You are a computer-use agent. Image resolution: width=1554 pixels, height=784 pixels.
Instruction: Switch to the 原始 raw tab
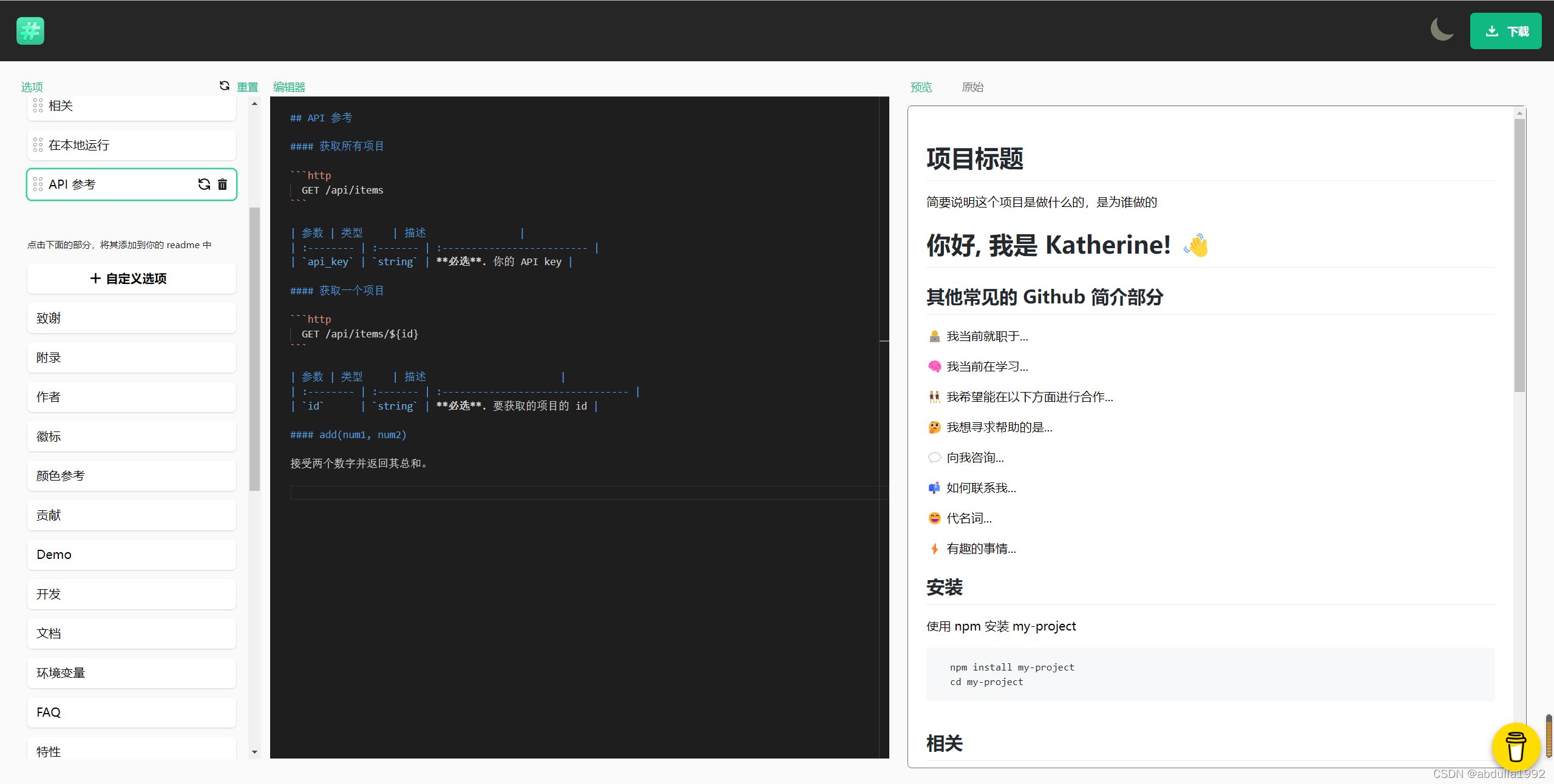click(972, 87)
